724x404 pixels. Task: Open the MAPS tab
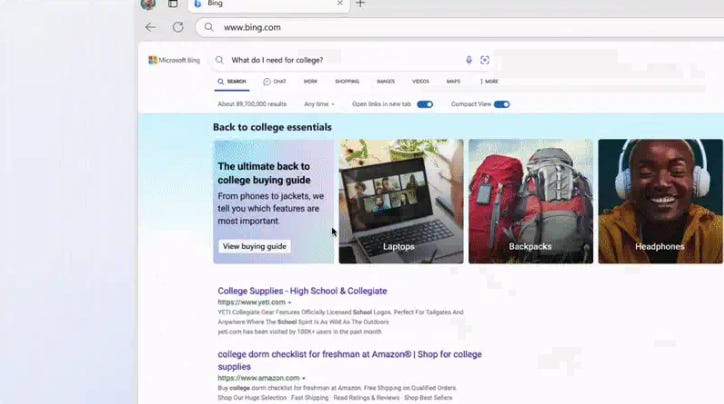pyautogui.click(x=453, y=82)
